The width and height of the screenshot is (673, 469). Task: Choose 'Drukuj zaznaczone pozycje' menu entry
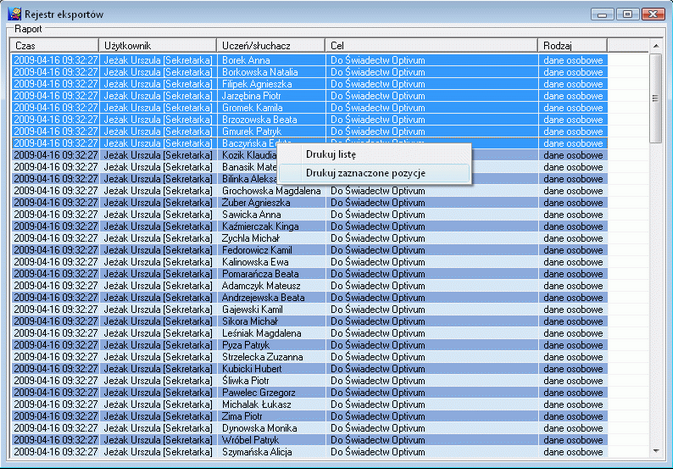[374, 173]
